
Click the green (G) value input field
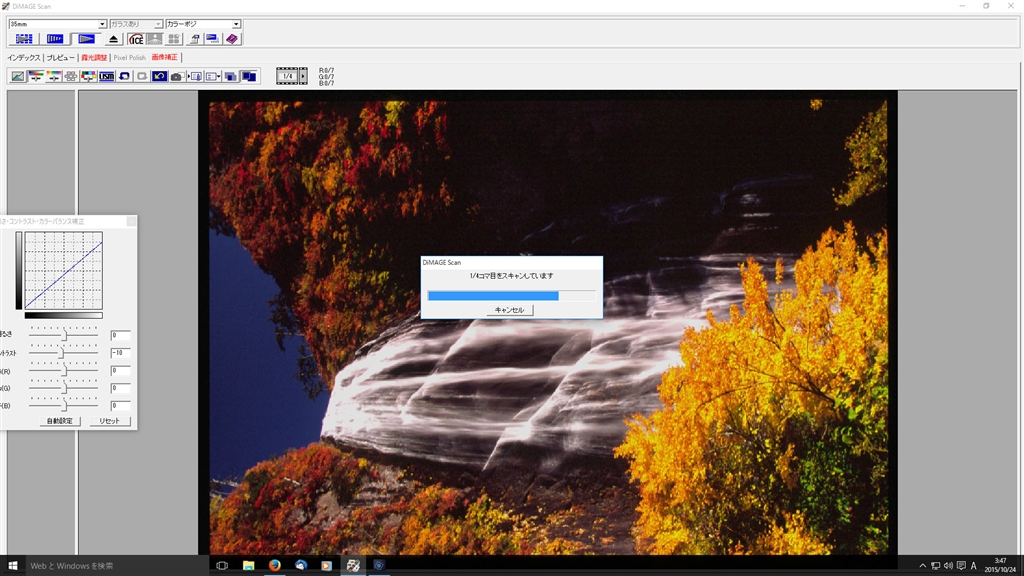click(x=120, y=388)
